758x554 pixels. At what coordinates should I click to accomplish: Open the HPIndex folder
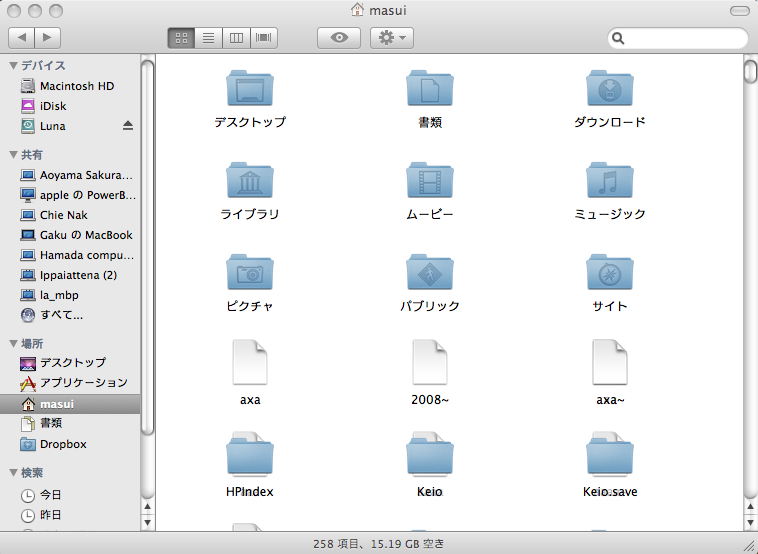tap(249, 454)
